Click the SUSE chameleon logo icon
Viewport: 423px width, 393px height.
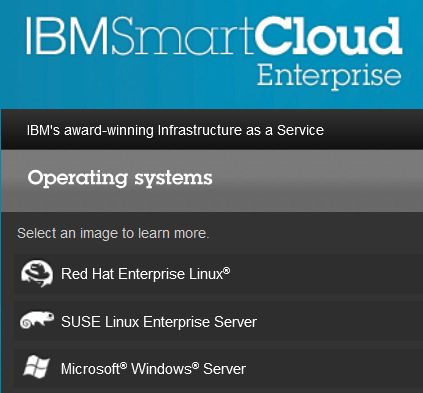pyautogui.click(x=37, y=320)
